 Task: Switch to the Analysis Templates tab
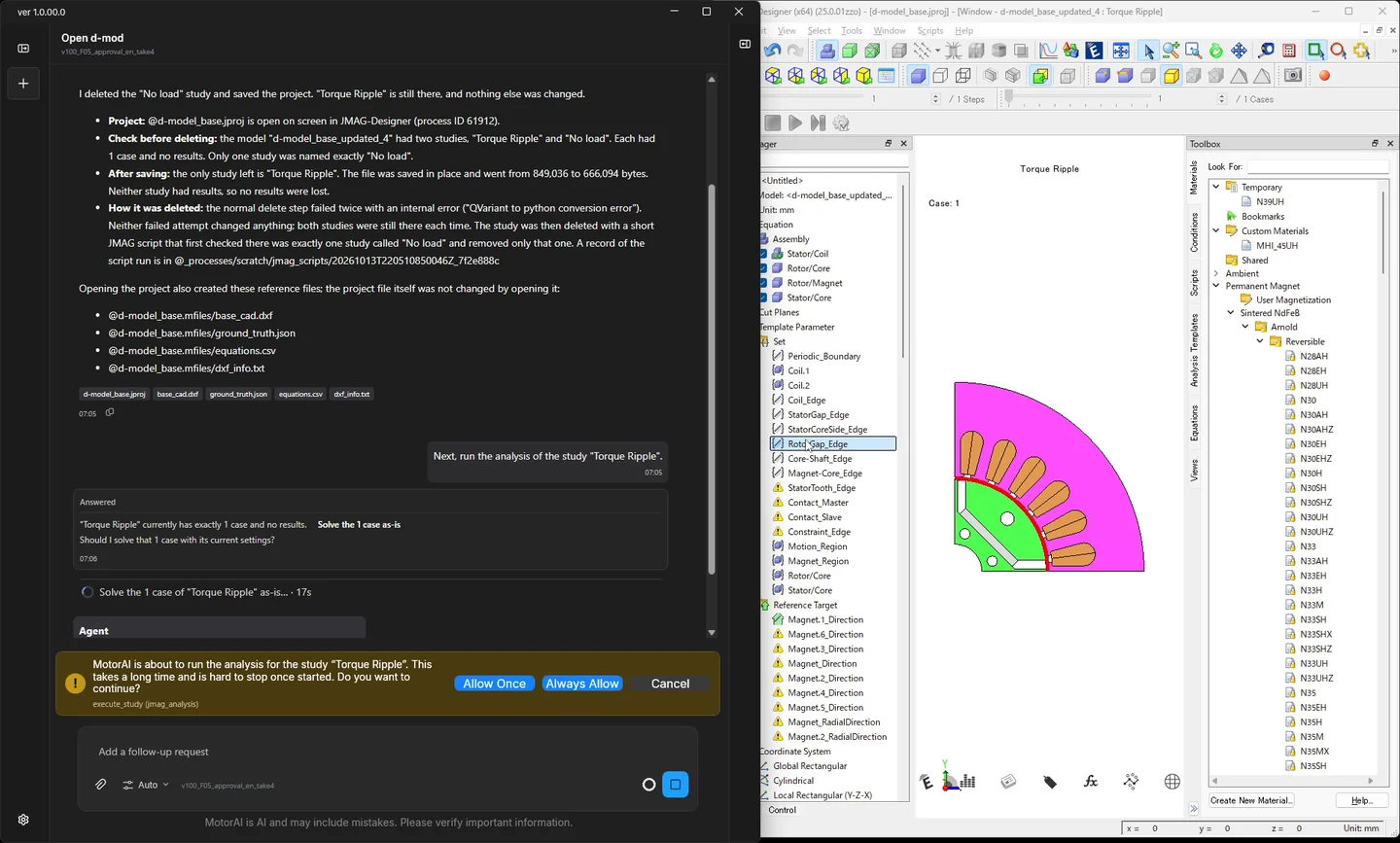point(1195,350)
